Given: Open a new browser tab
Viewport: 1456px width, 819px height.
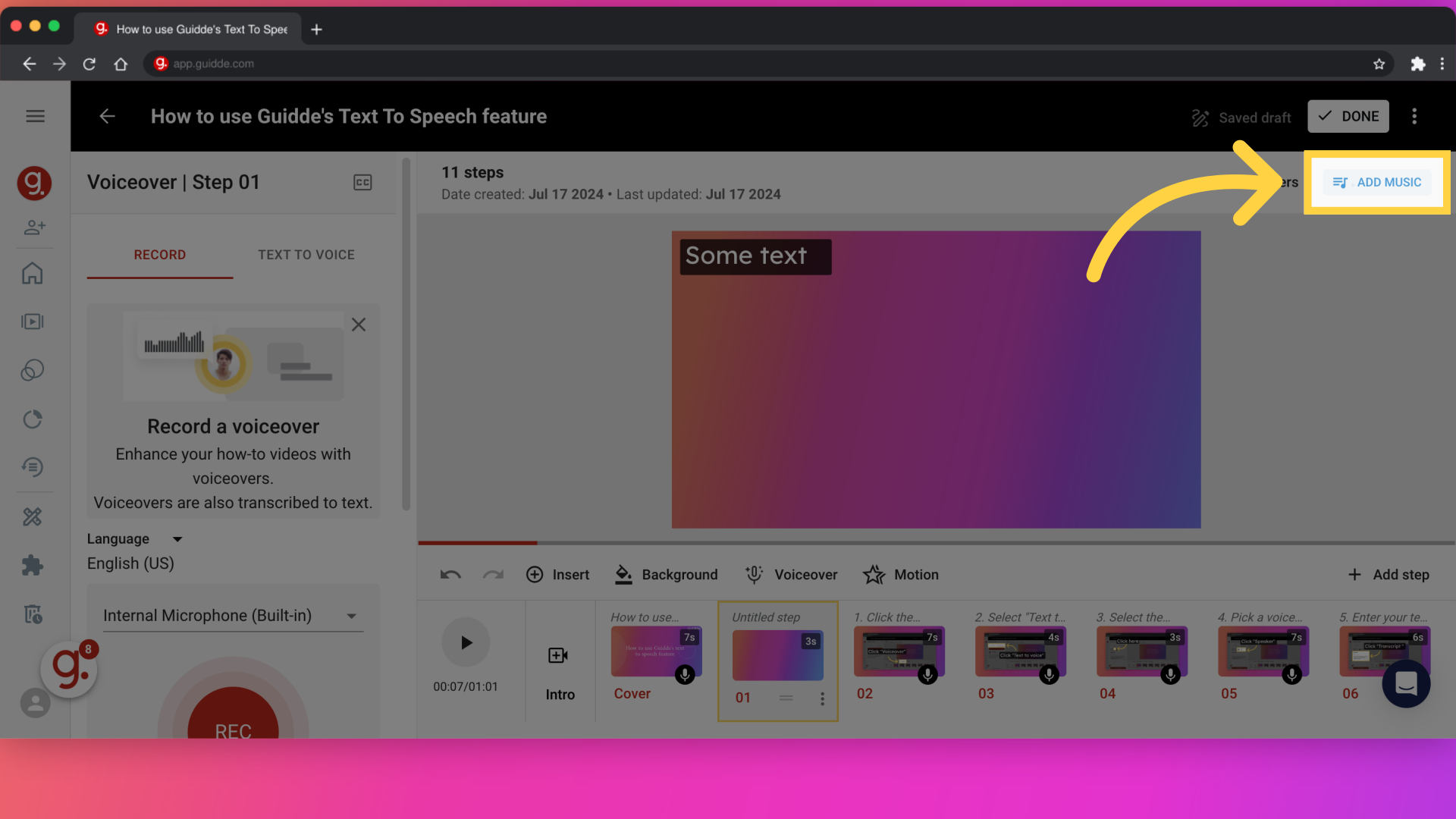Looking at the screenshot, I should 317,30.
